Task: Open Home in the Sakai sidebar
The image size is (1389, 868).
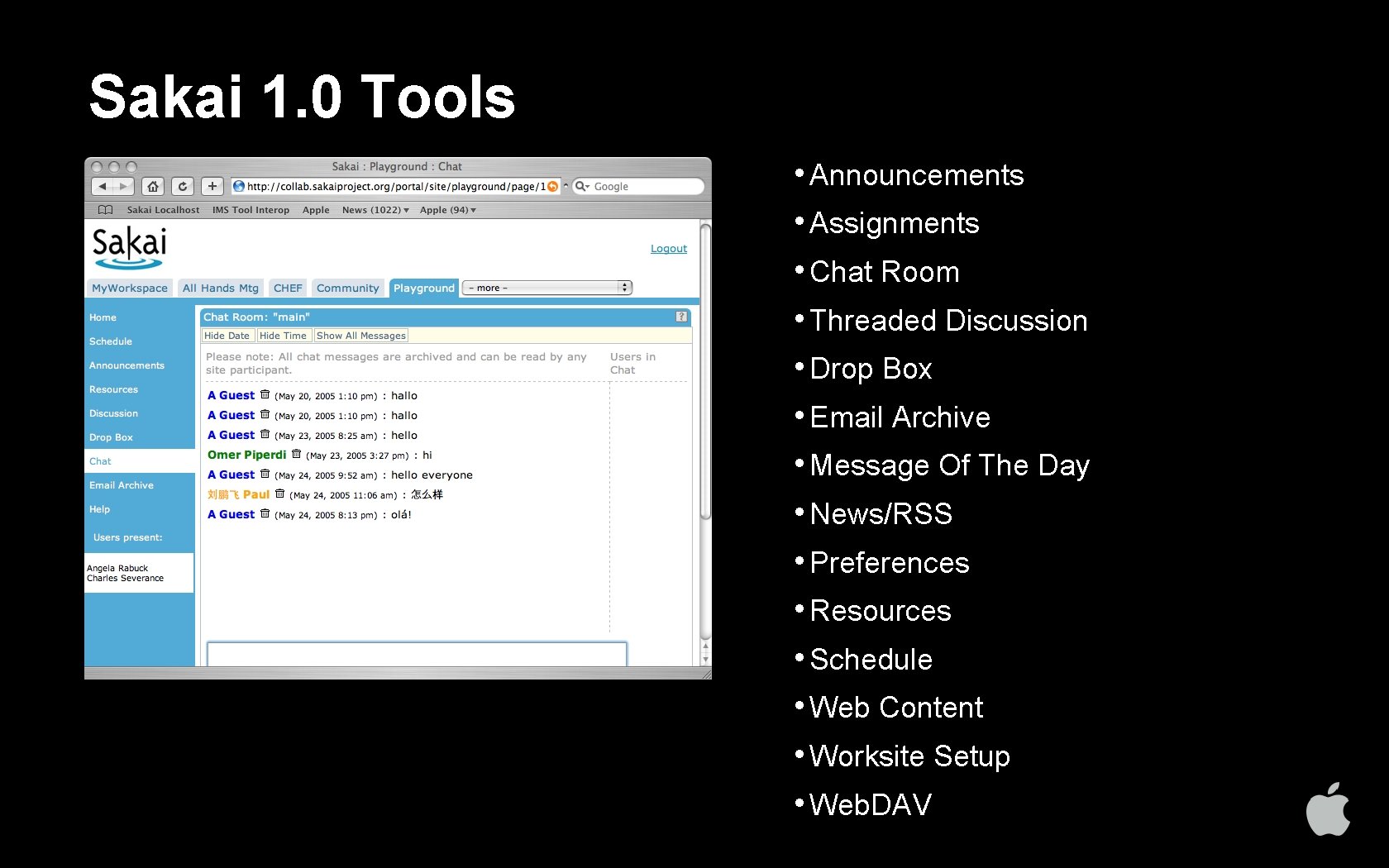Action: tap(103, 317)
